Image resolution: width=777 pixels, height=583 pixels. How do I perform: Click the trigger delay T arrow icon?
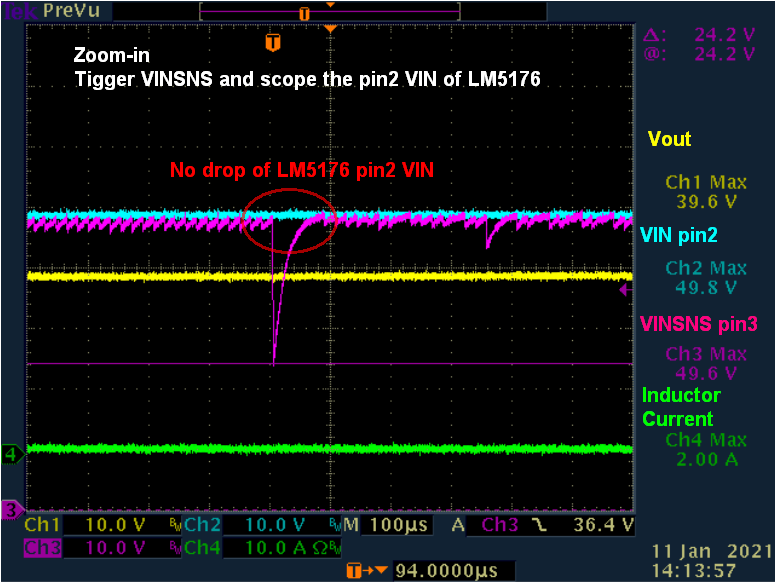pyautogui.click(x=367, y=571)
